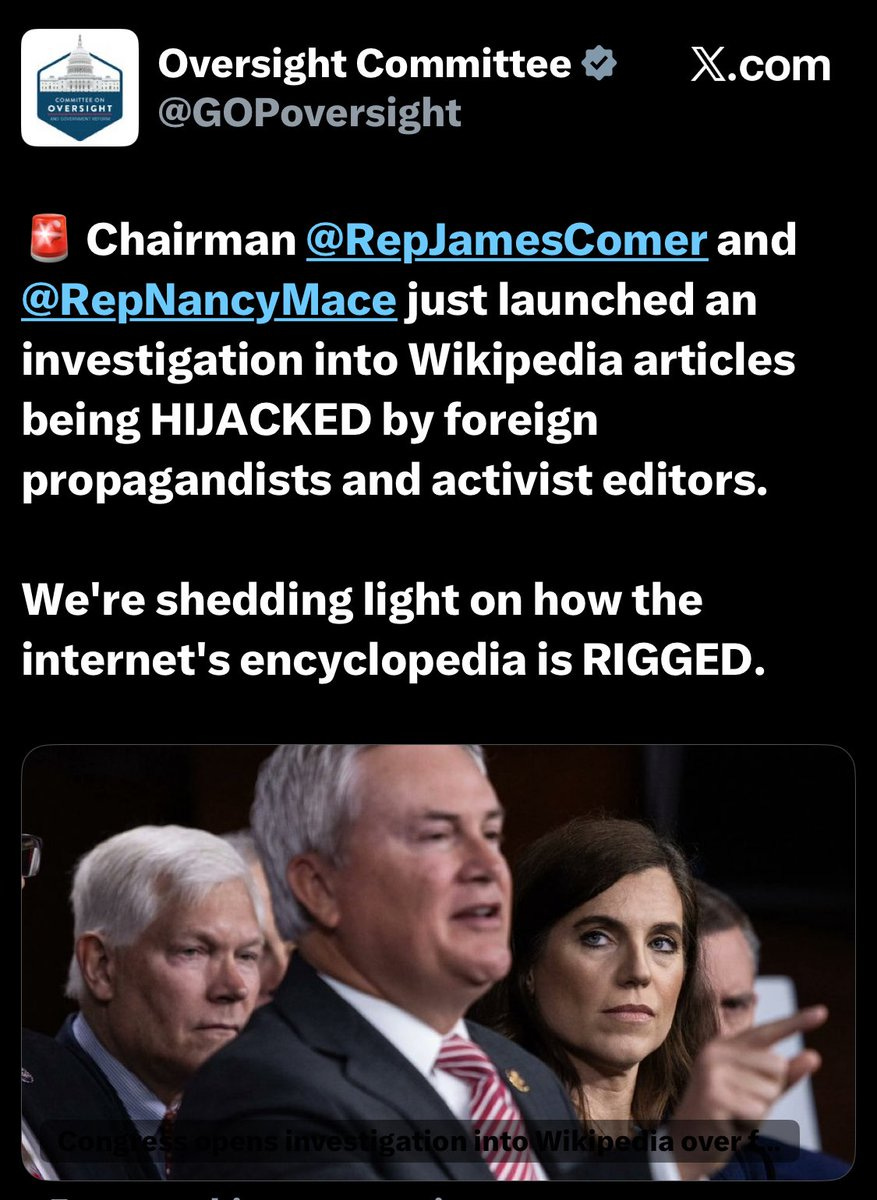The image size is (877, 1200).
Task: Open the @RepJamesComer mention
Action: coord(507,243)
